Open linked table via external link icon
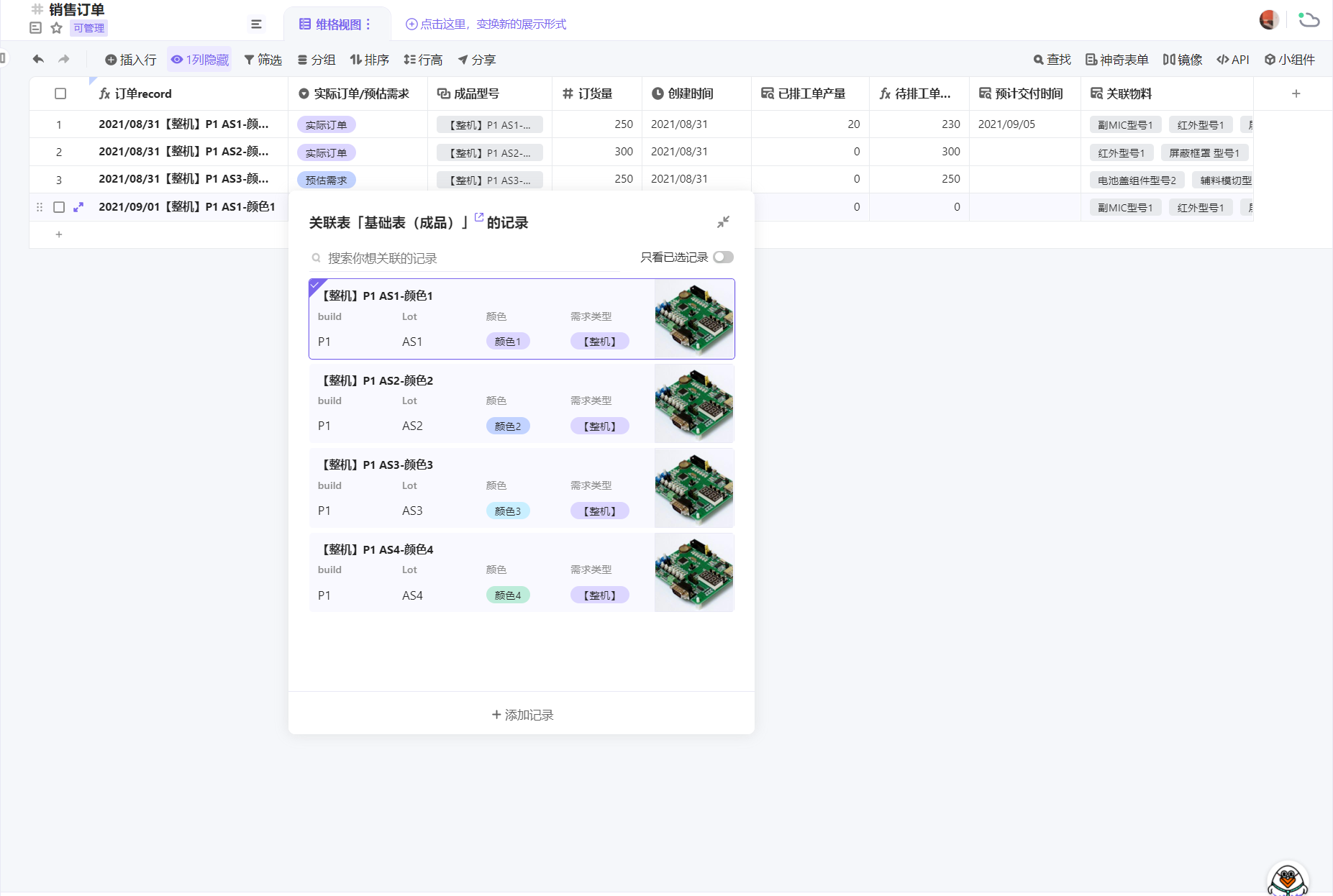 click(479, 217)
